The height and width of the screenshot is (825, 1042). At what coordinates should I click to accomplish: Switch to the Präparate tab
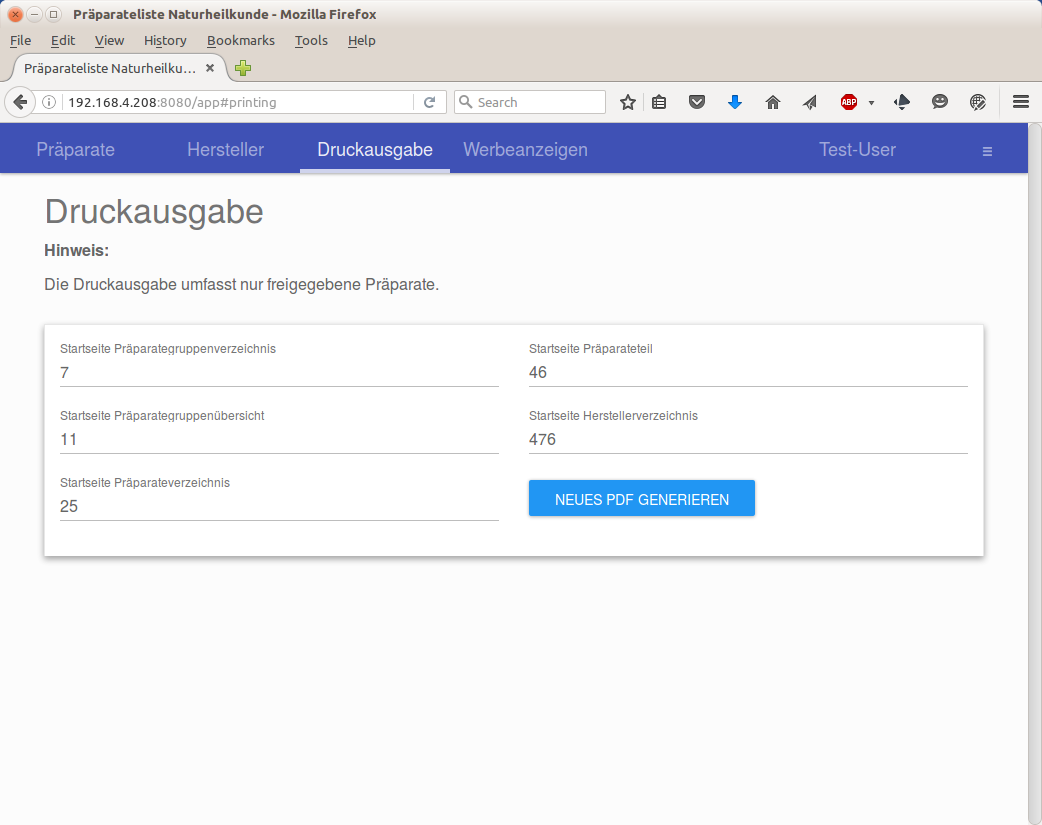76,150
